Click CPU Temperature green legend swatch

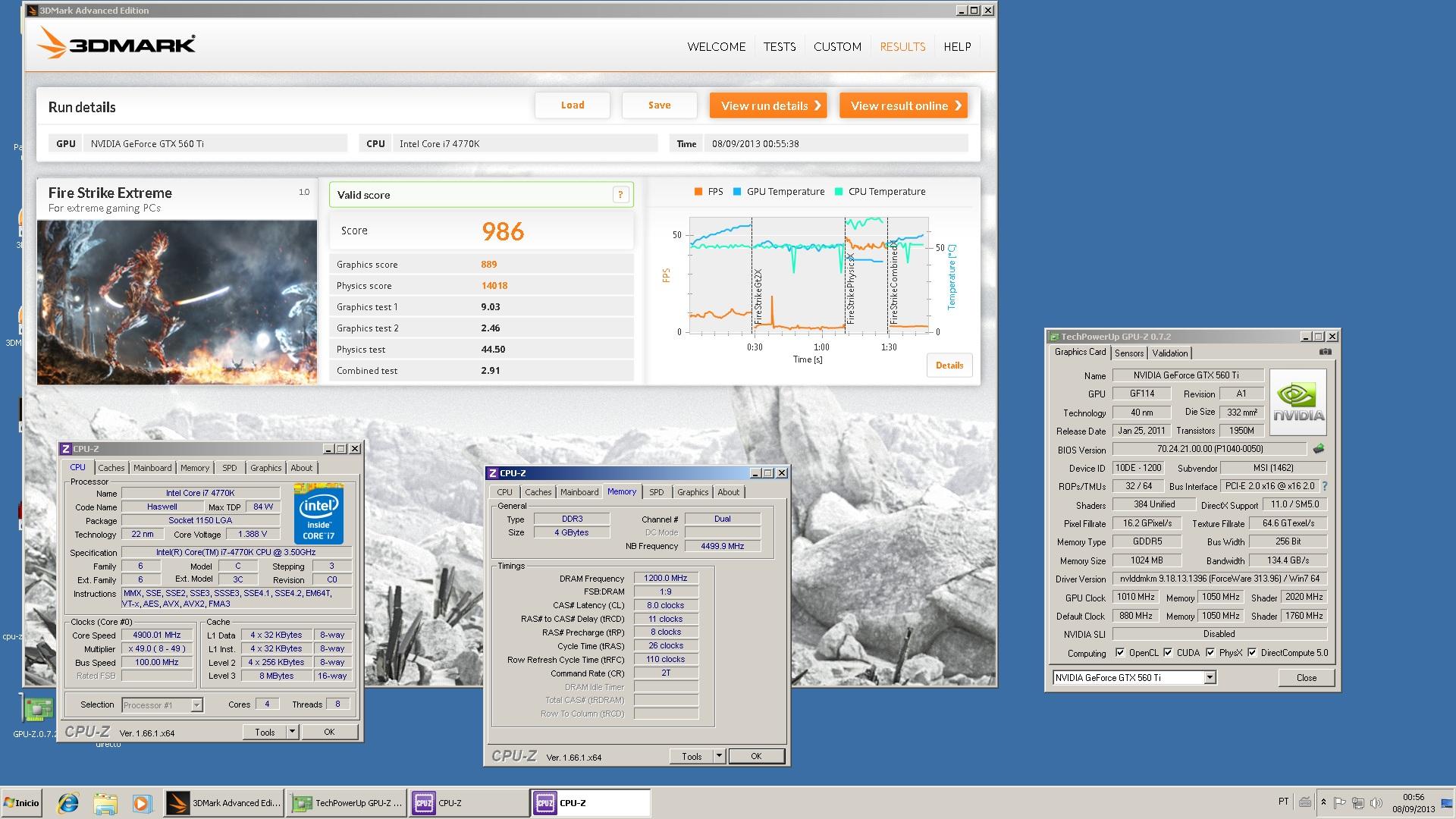pyautogui.click(x=839, y=192)
